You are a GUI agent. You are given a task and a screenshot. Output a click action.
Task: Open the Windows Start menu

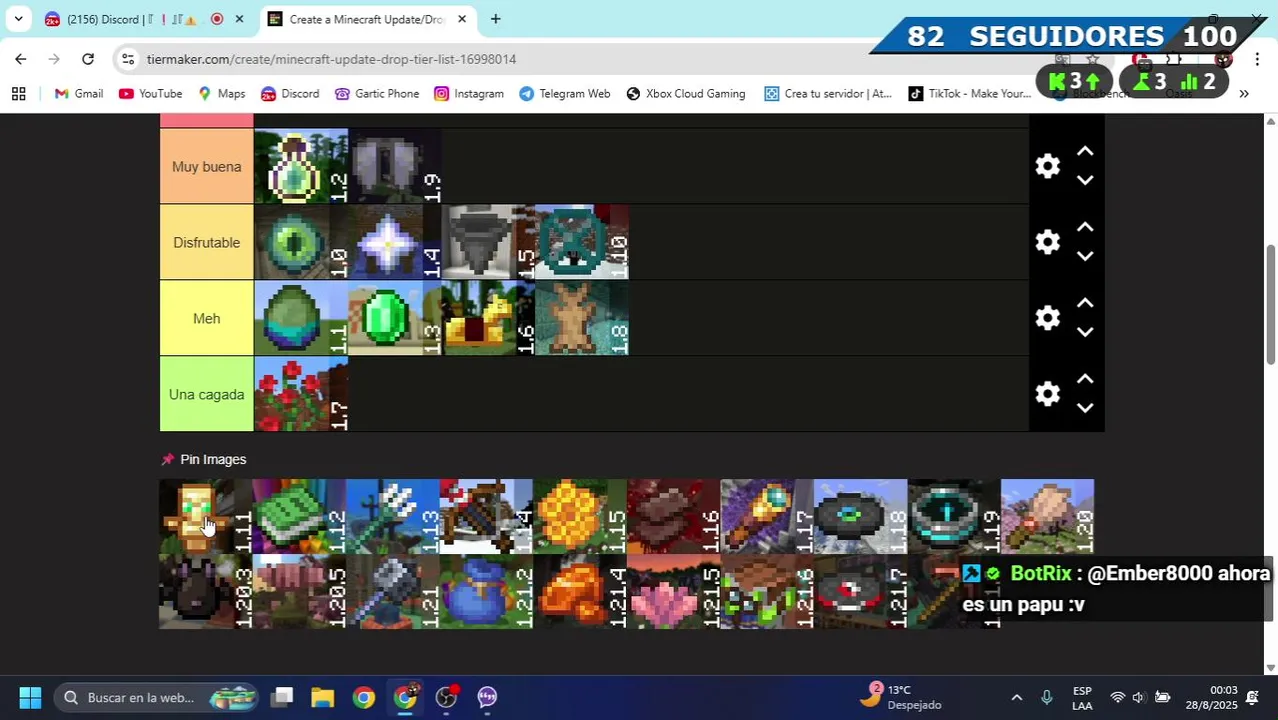point(30,697)
